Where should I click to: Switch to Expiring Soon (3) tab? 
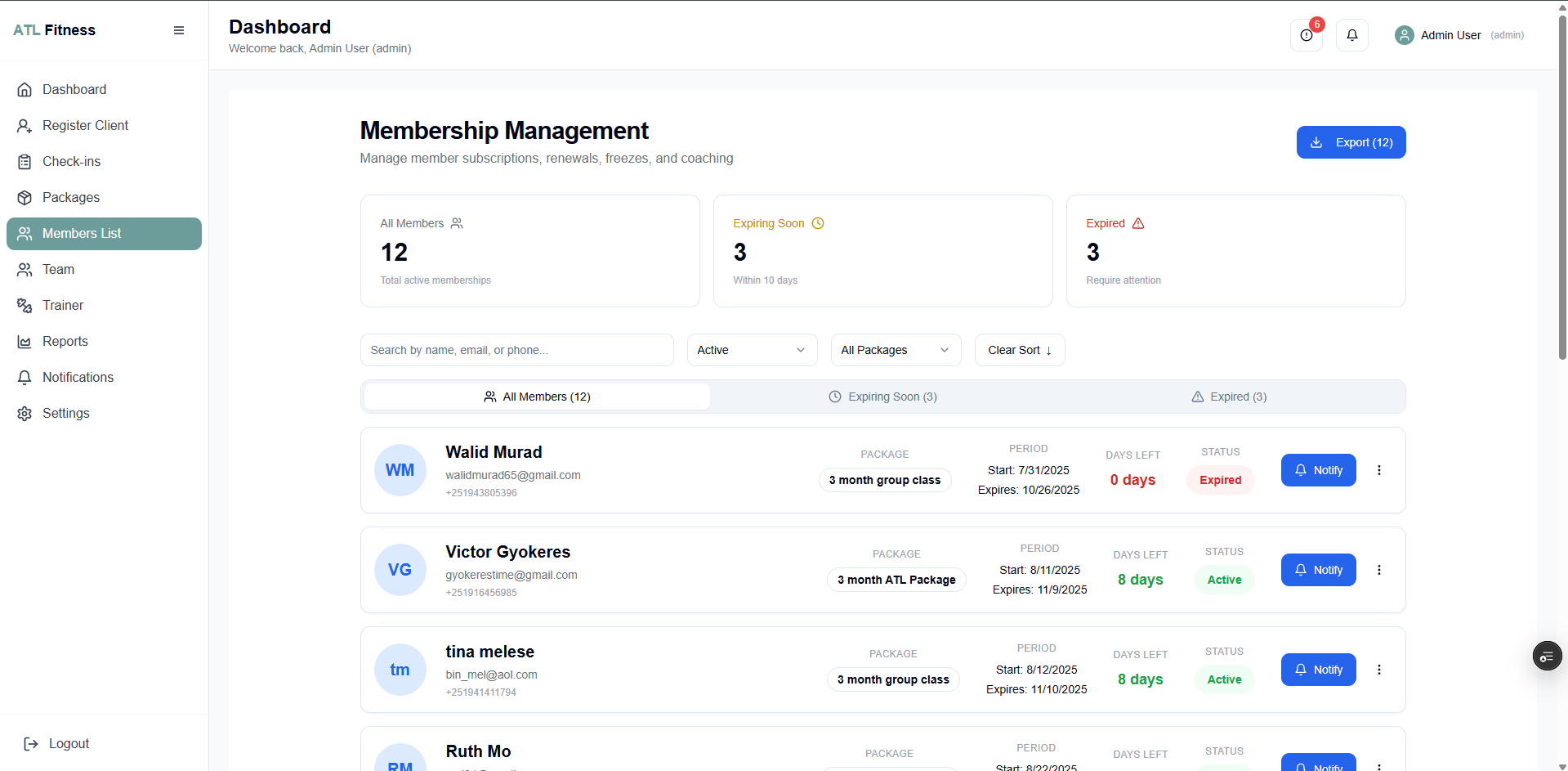(x=882, y=397)
